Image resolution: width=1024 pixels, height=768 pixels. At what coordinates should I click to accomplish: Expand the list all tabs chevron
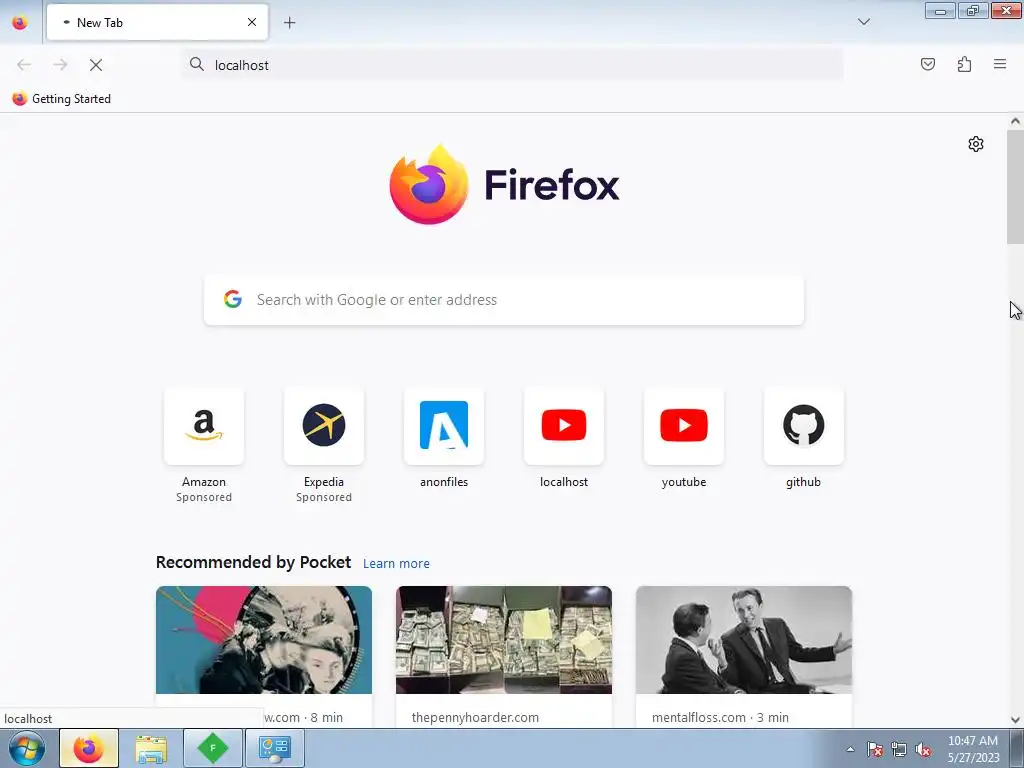[x=863, y=22]
